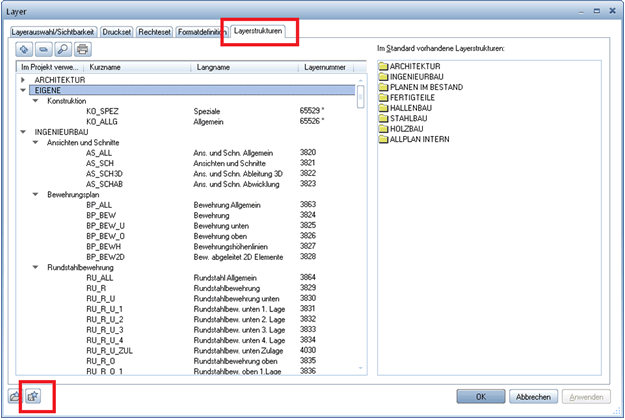This screenshot has width=625, height=420.
Task: Select the PLANEN IM BESTAND folder
Action: 421,87
